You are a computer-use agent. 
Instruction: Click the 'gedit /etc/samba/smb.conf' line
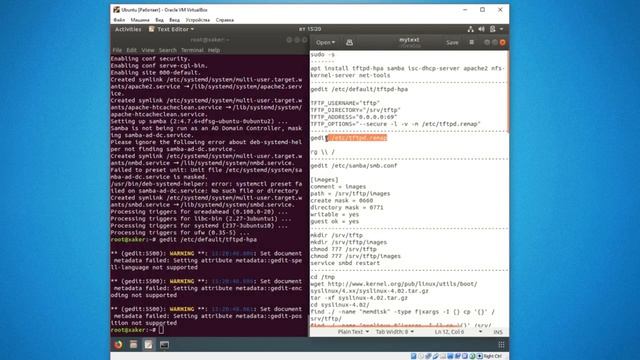(x=354, y=165)
